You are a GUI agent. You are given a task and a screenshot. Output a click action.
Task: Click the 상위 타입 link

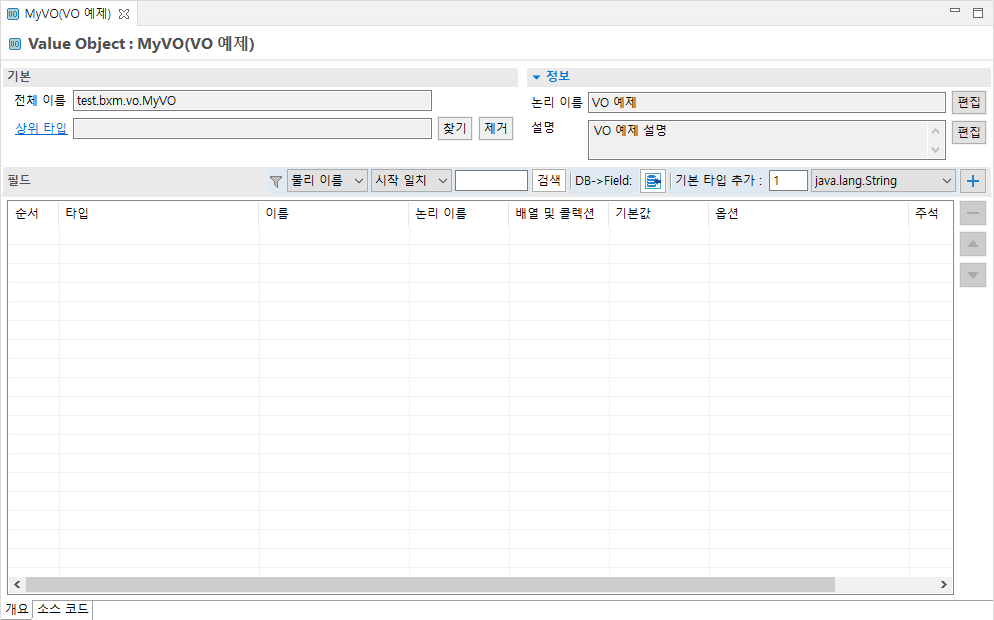41,128
